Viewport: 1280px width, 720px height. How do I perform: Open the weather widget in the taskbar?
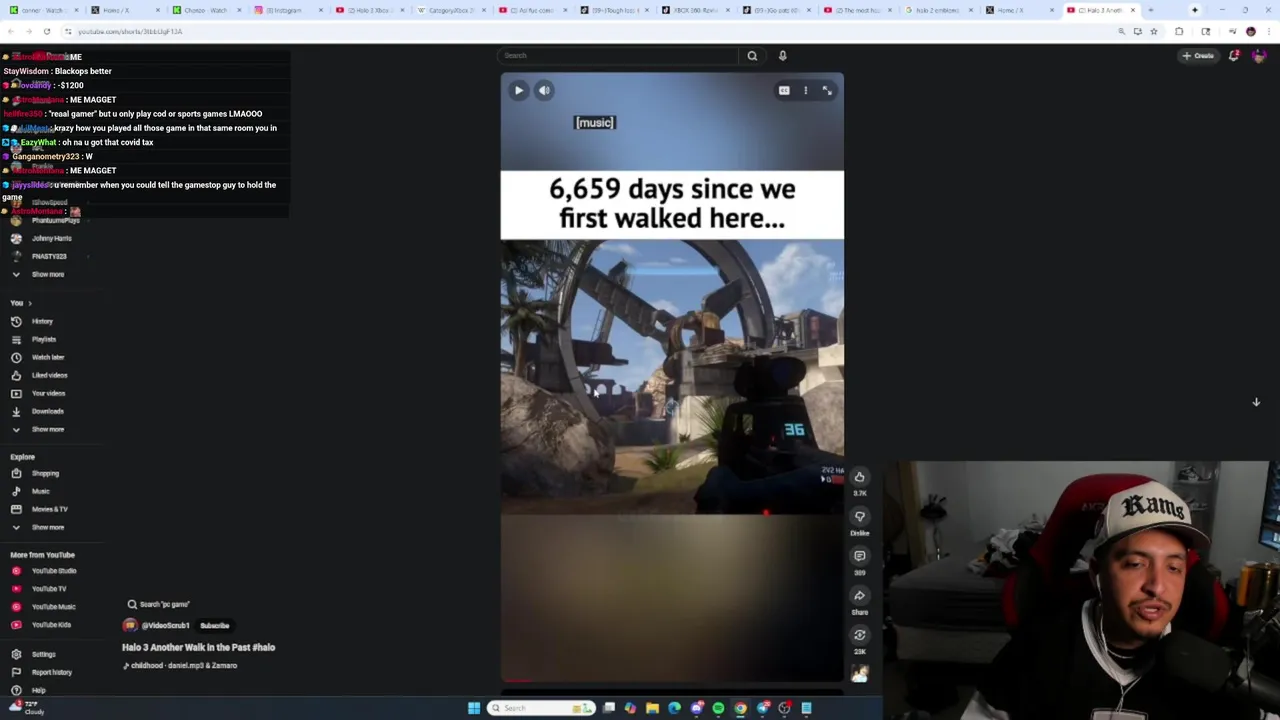[25, 708]
